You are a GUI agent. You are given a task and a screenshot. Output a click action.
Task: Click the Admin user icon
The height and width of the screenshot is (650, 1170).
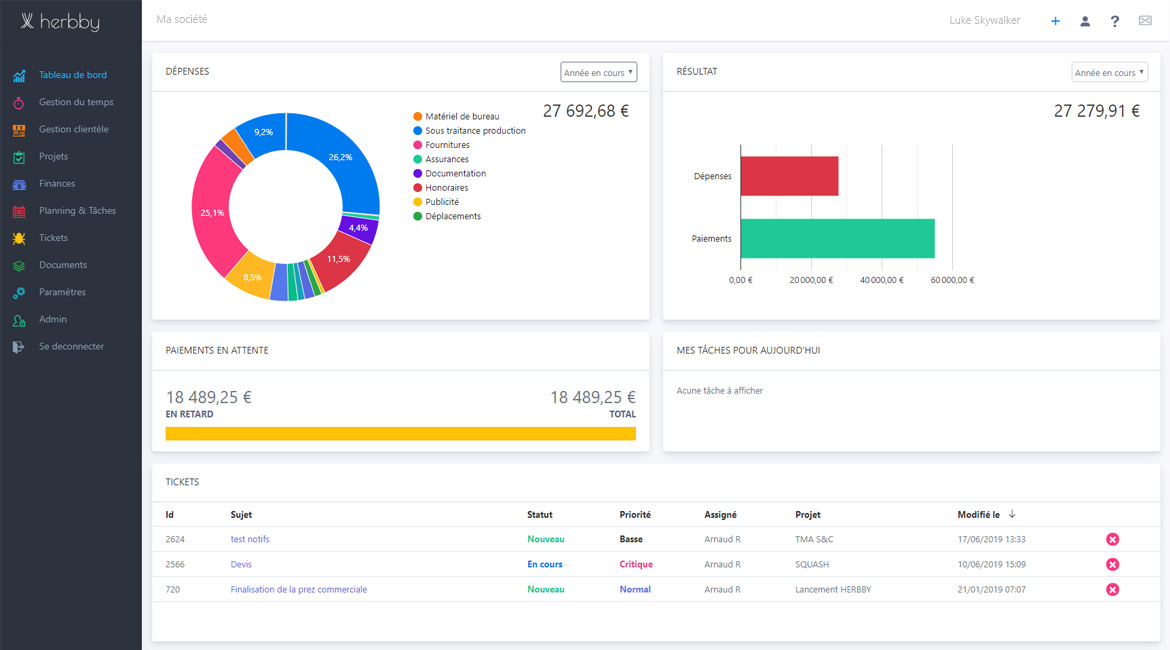coord(19,320)
